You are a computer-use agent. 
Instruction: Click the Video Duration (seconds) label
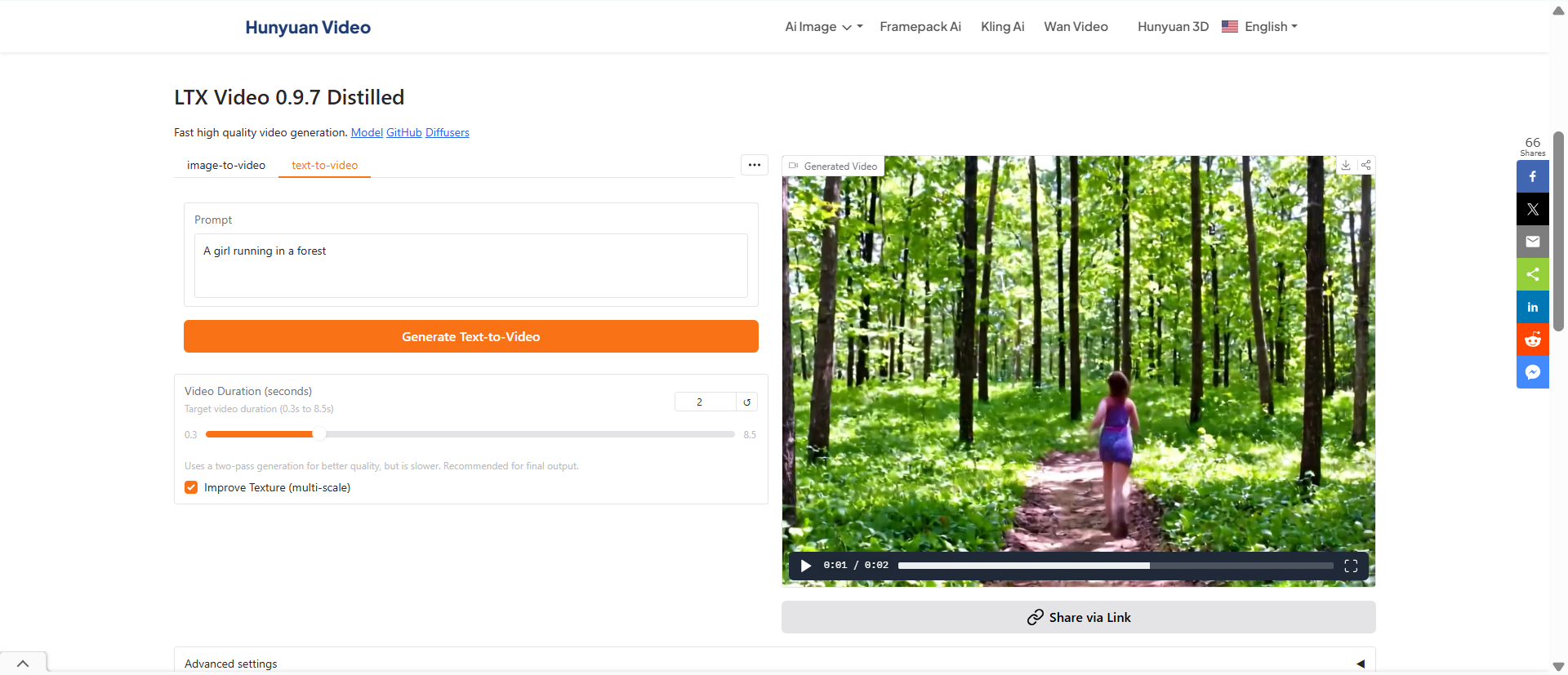coord(248,391)
